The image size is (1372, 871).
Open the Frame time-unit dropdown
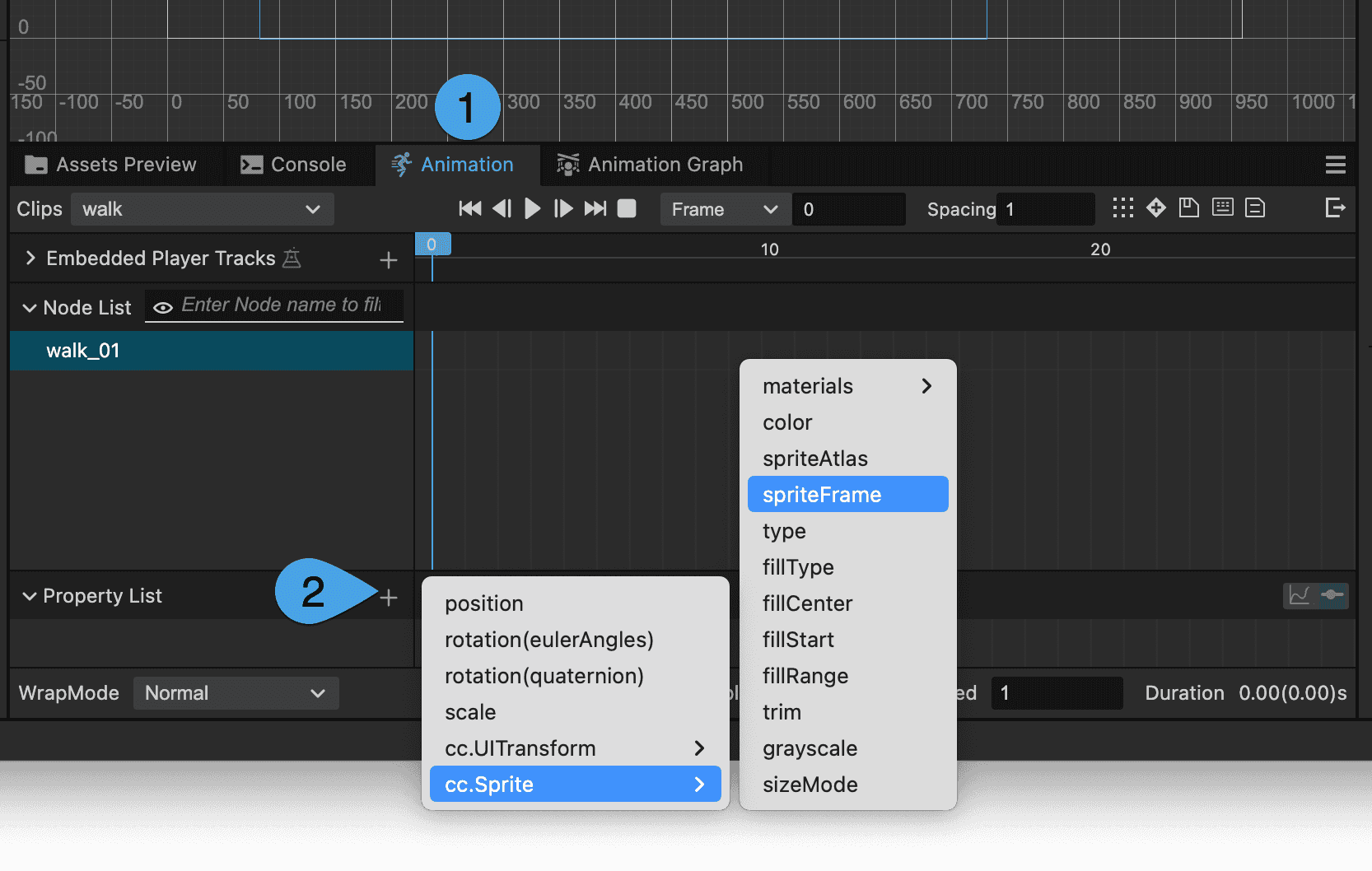[726, 209]
